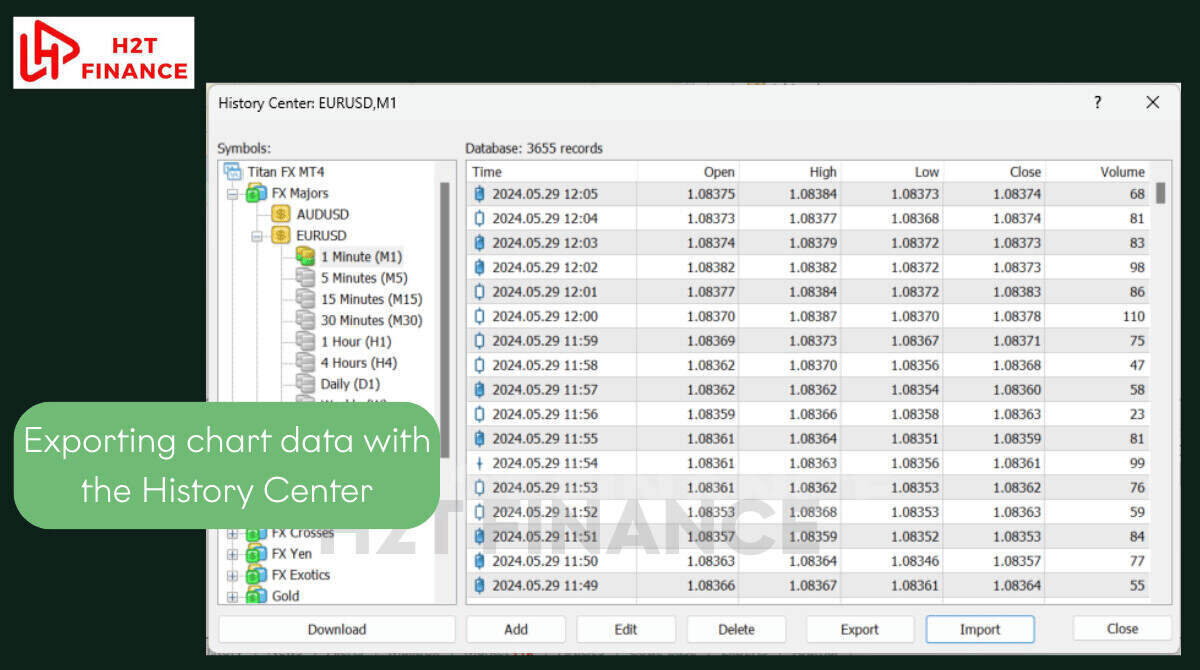
Task: Collapse the FX Majors tree node
Action: [233, 194]
